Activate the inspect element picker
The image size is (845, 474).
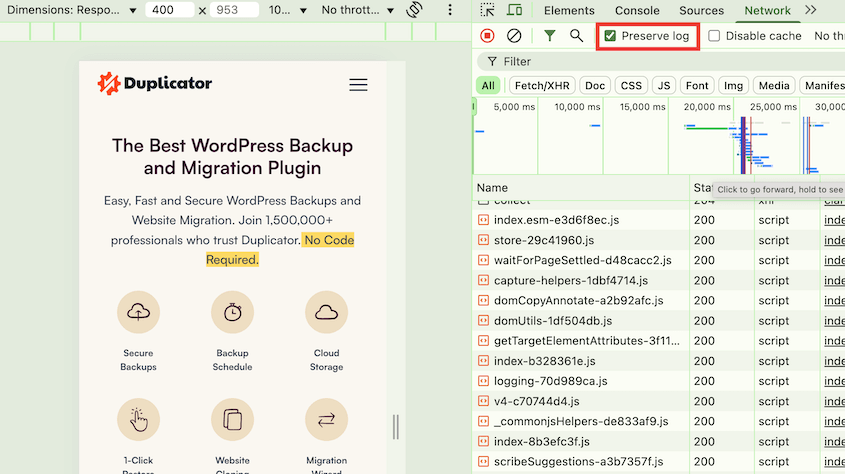coord(487,10)
